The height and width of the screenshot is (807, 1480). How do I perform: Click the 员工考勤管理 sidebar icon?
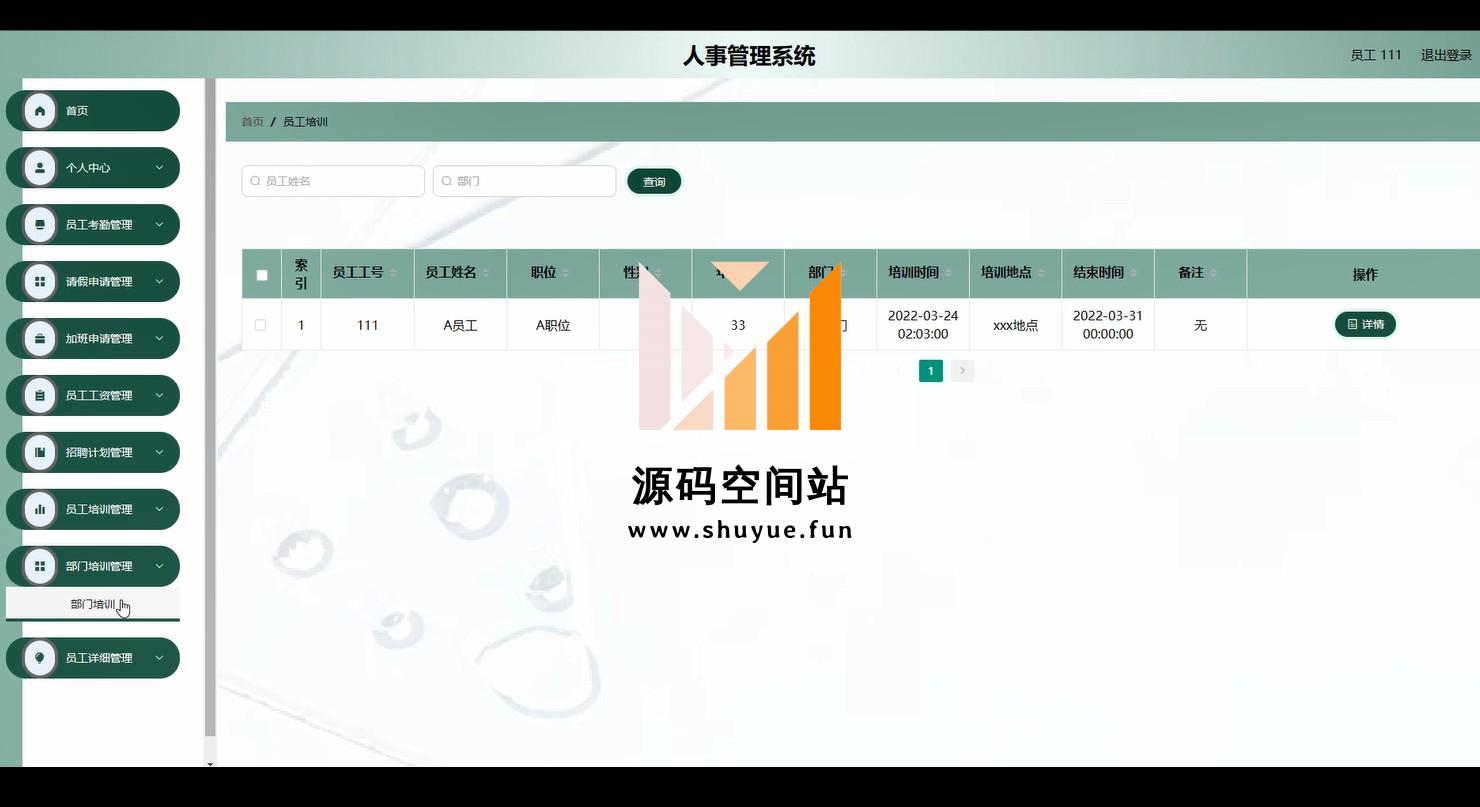click(40, 225)
